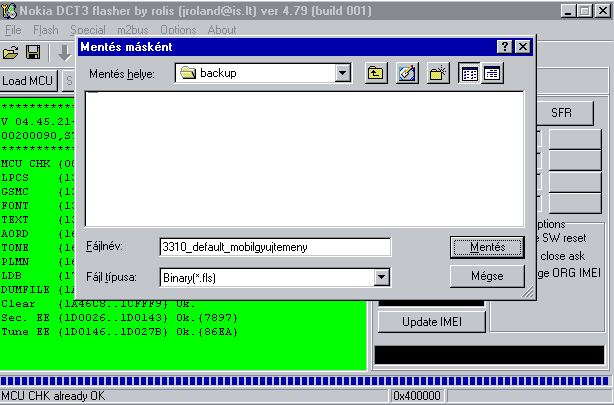
Task: Maximize the Nokia DCT3 flasher window
Action: pos(585,11)
